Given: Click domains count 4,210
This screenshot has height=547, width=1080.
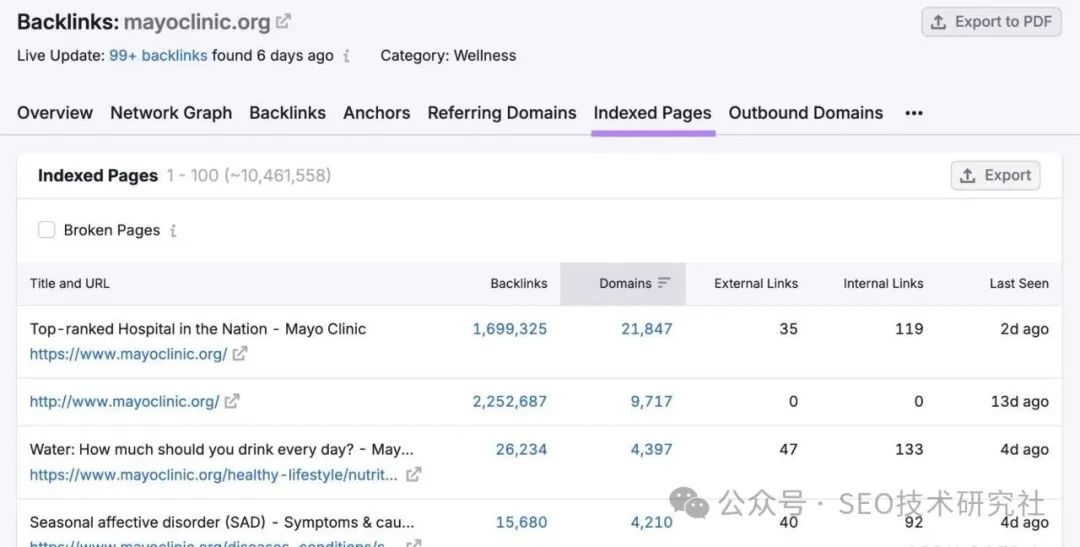Looking at the screenshot, I should pos(652,523).
